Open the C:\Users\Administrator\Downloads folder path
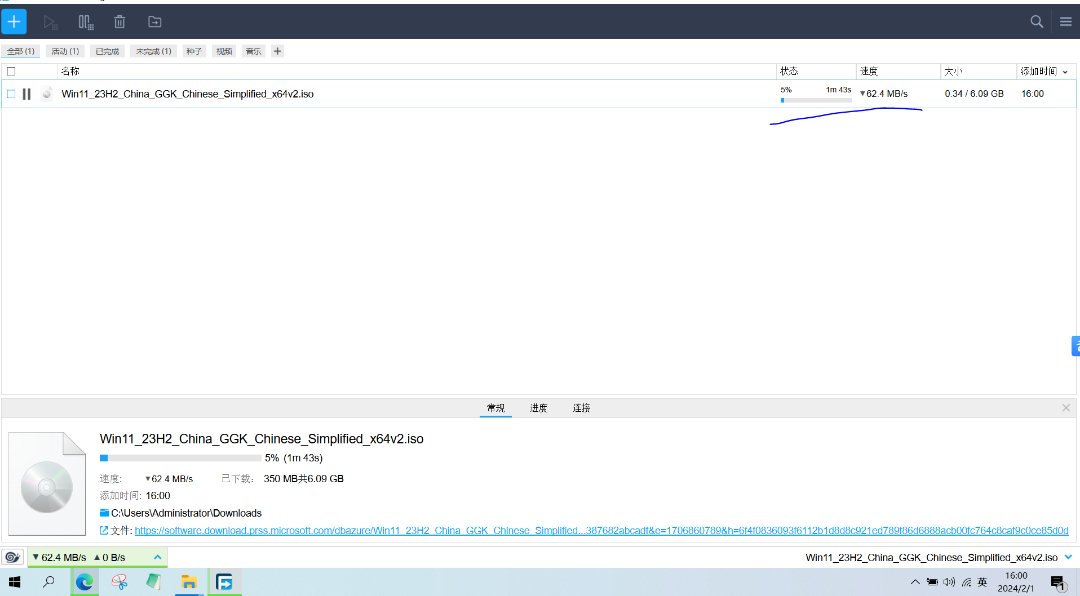 (186, 513)
